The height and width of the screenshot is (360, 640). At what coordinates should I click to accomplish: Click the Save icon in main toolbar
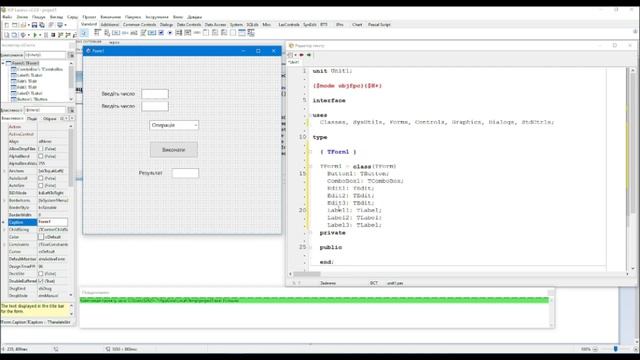(34, 25)
